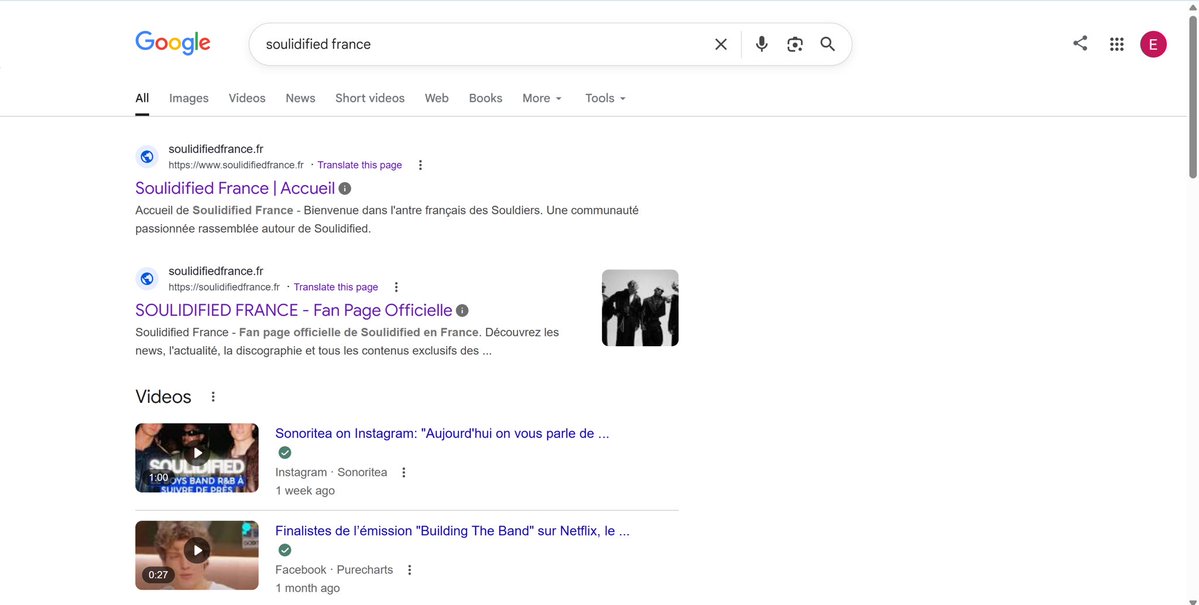Open the Soulidified France | Accueil link
Screen dimensions: 1199x605
(235, 188)
